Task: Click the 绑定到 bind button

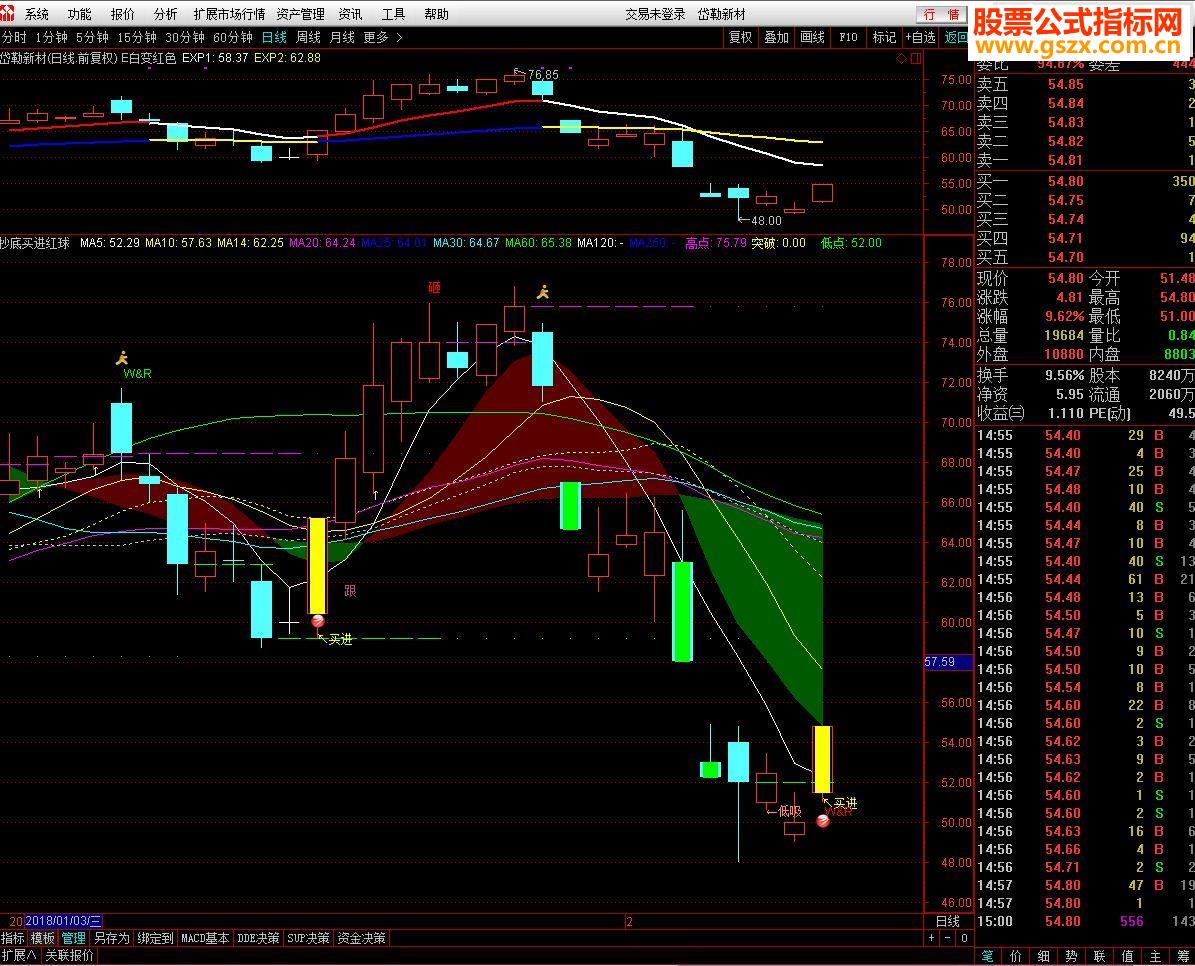Action: click(155, 939)
